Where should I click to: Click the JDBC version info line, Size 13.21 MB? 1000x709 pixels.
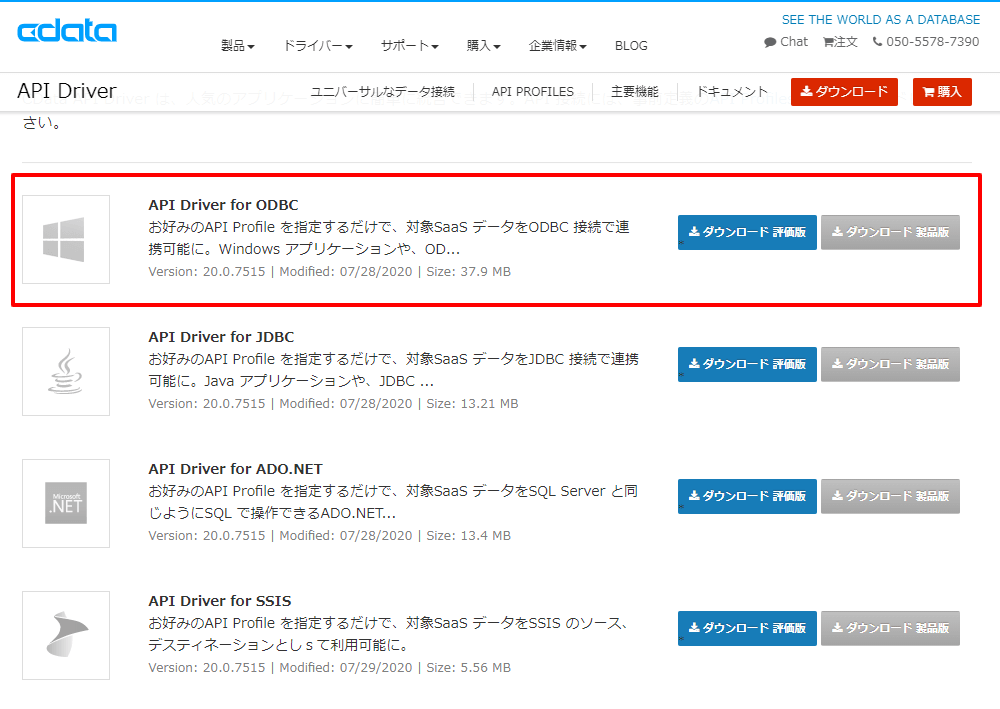click(334, 404)
